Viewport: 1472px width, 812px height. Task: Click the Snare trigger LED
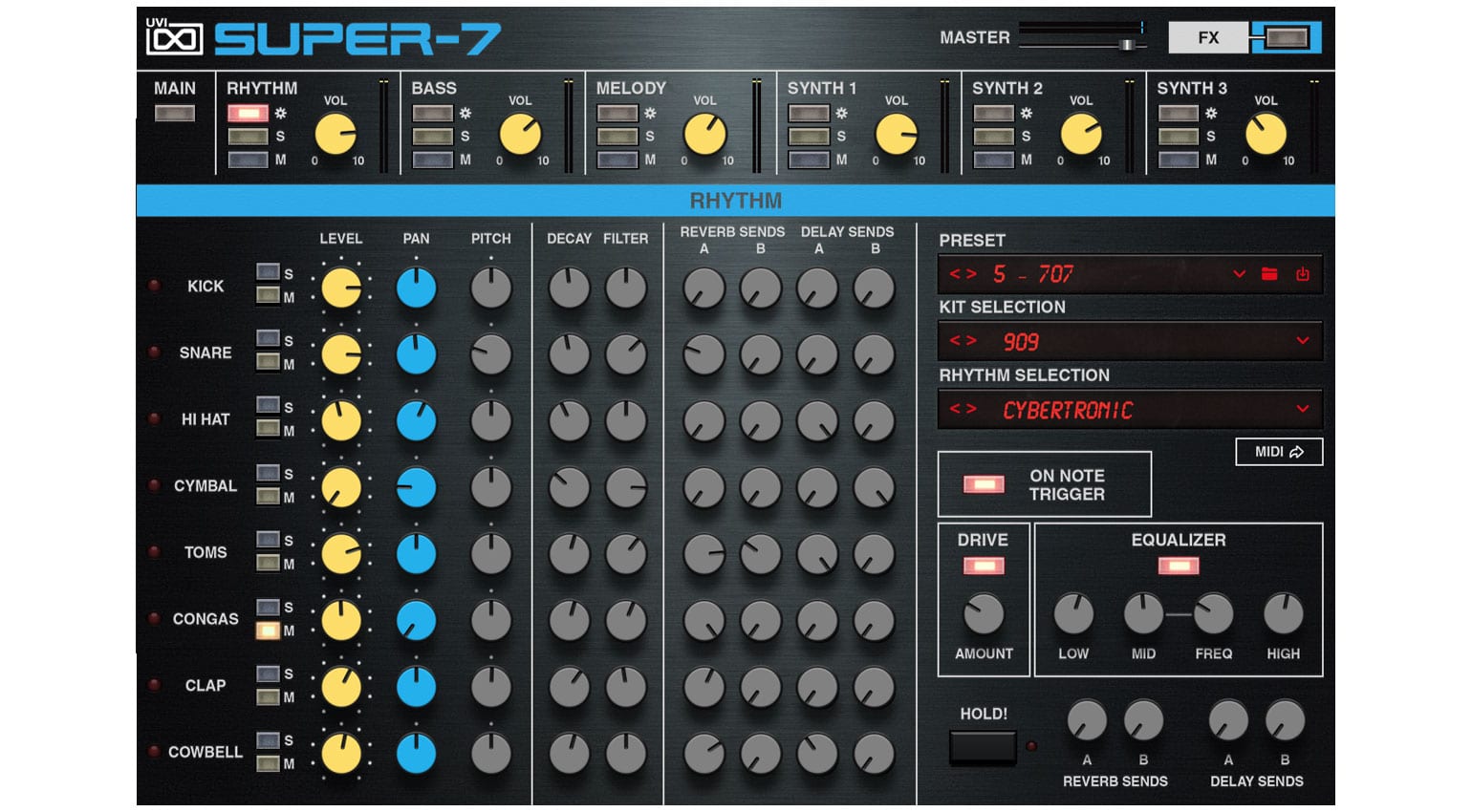click(153, 353)
